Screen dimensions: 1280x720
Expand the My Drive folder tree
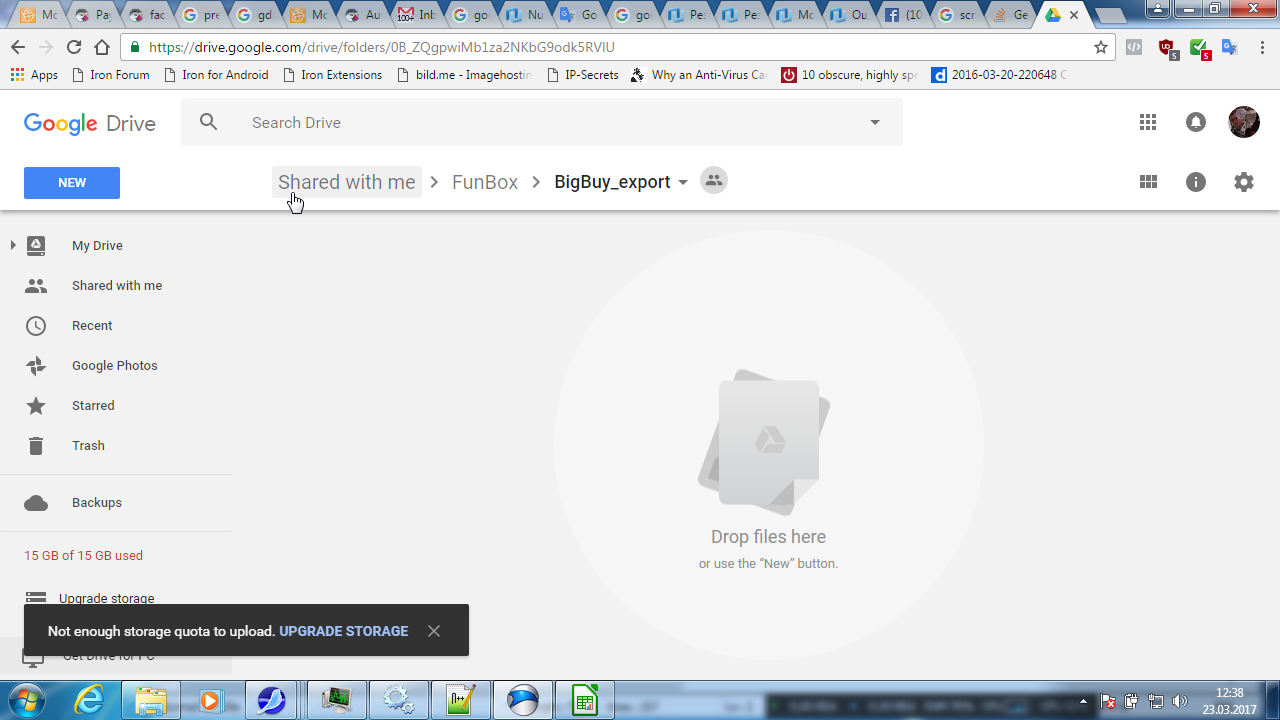13,245
